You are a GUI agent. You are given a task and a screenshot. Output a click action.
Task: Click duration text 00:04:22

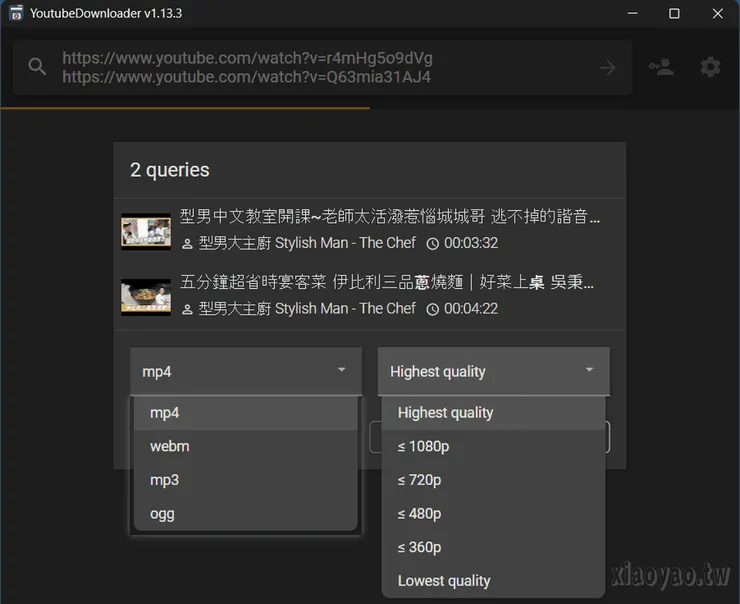(471, 309)
